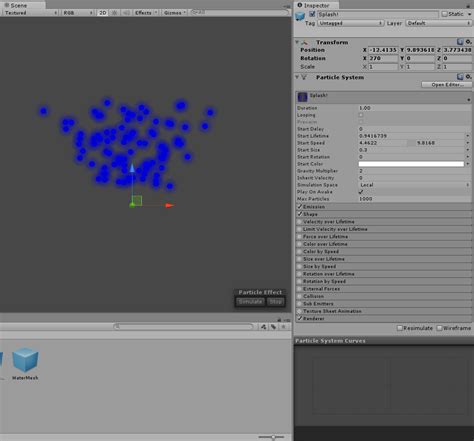The image size is (474, 441).
Task: Open the Tag dropdown showing Untagged
Action: 350,23
